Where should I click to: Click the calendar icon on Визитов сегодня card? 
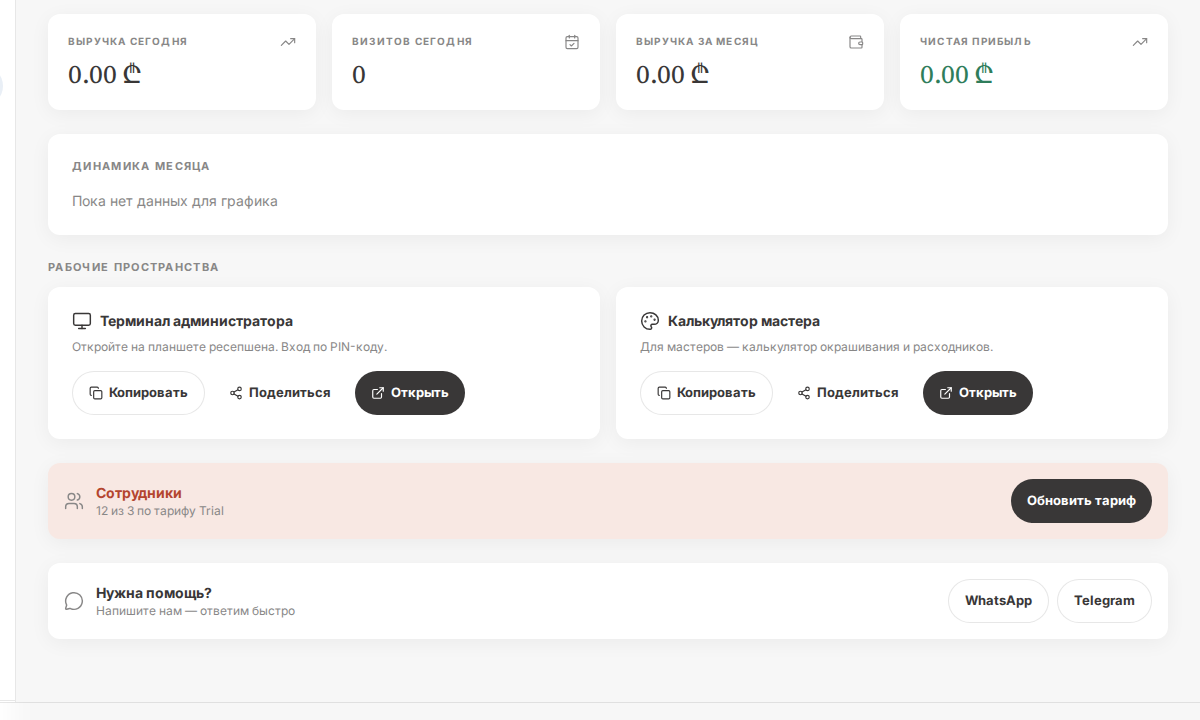[x=572, y=42]
